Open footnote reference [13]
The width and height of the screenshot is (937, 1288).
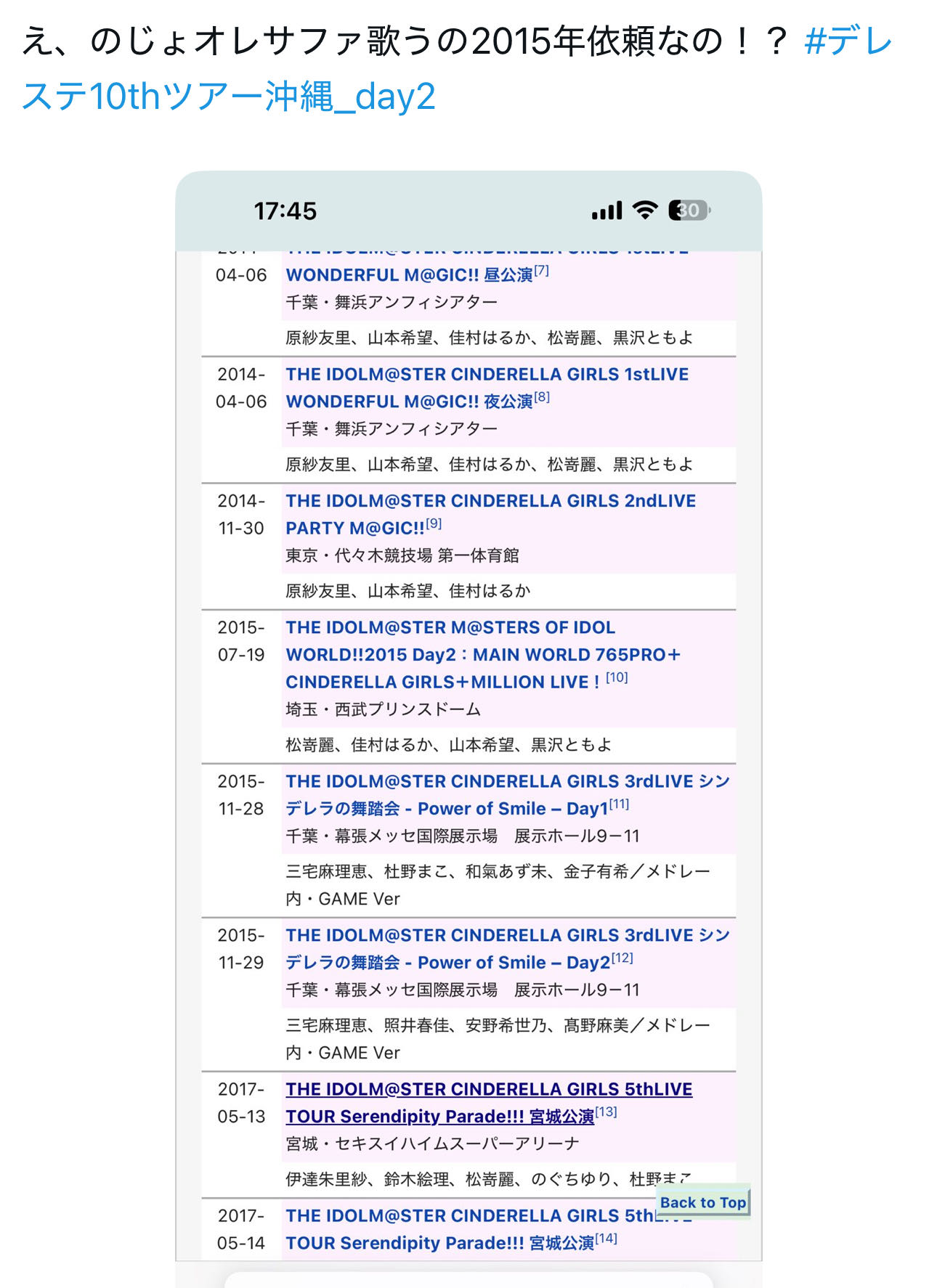click(x=606, y=1112)
